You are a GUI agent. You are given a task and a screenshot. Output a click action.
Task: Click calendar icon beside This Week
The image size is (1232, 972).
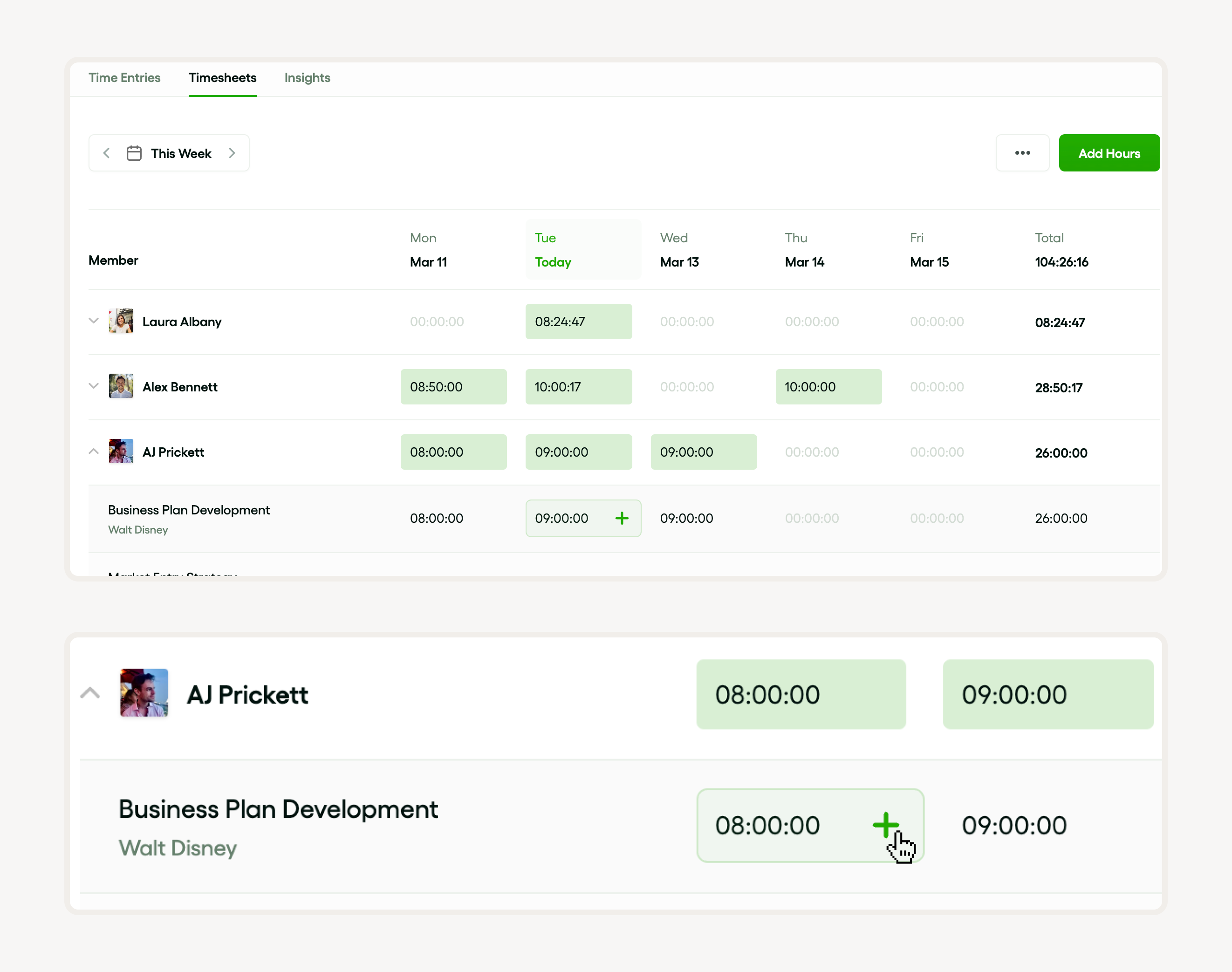(134, 153)
